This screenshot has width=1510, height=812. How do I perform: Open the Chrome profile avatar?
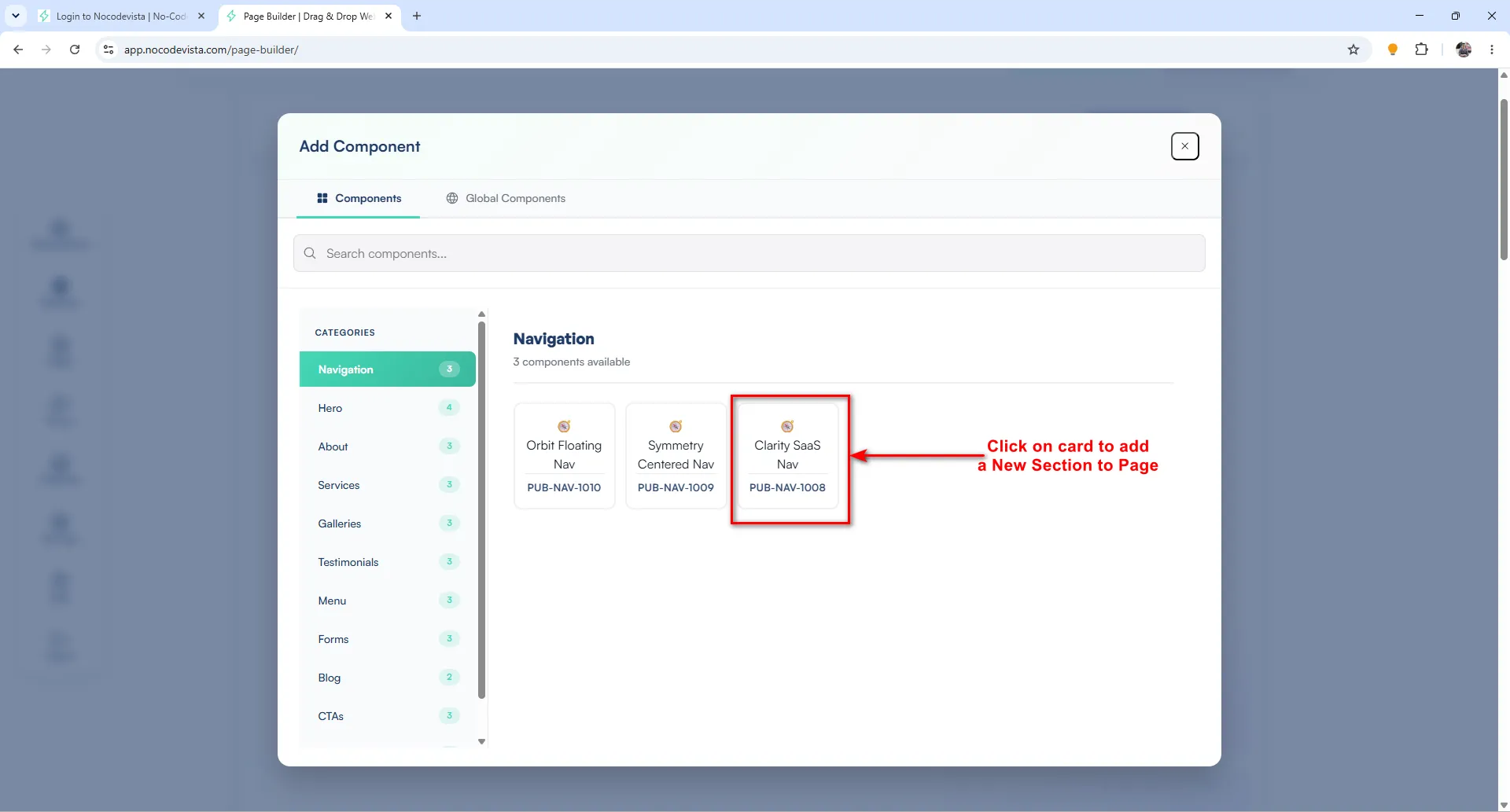click(x=1464, y=50)
